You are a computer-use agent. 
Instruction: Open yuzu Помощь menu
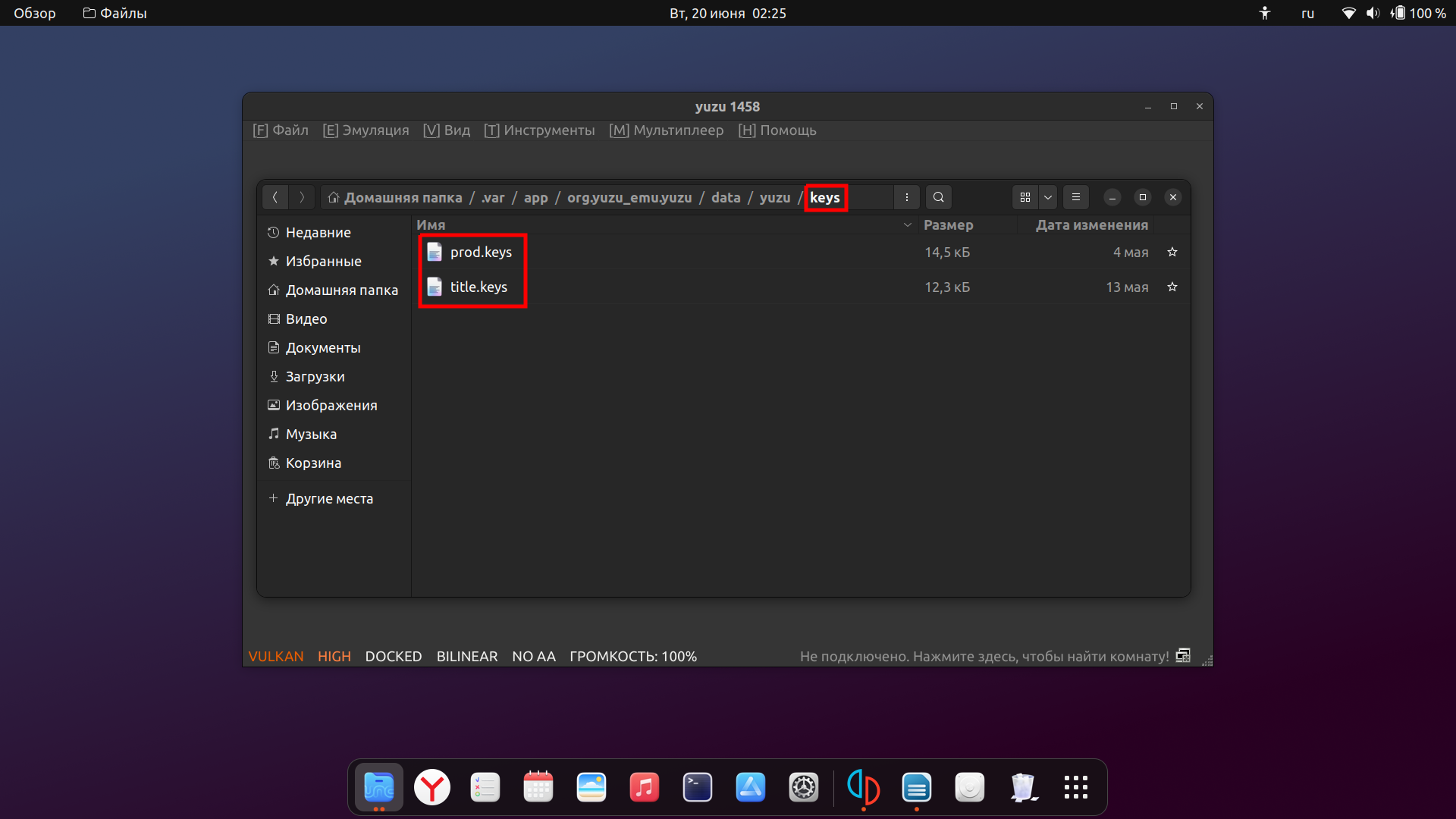pyautogui.click(x=777, y=130)
